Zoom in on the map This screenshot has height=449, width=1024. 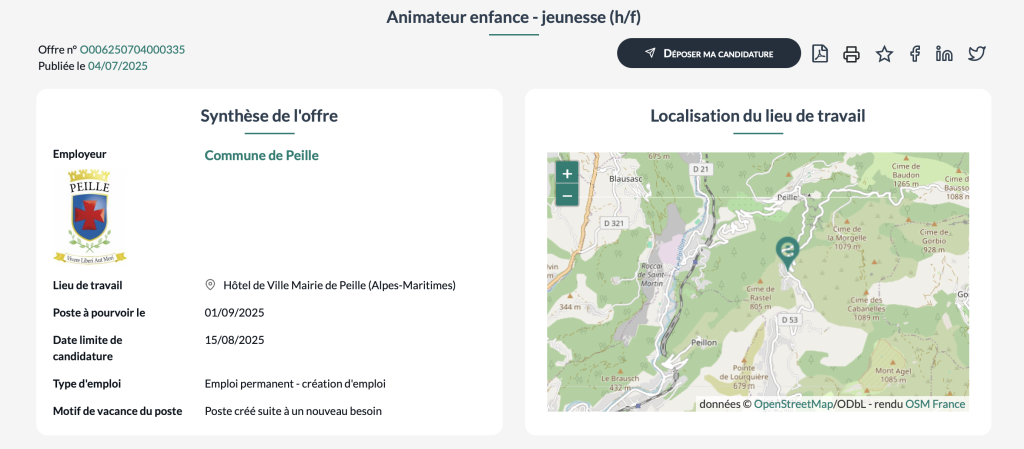coord(567,173)
